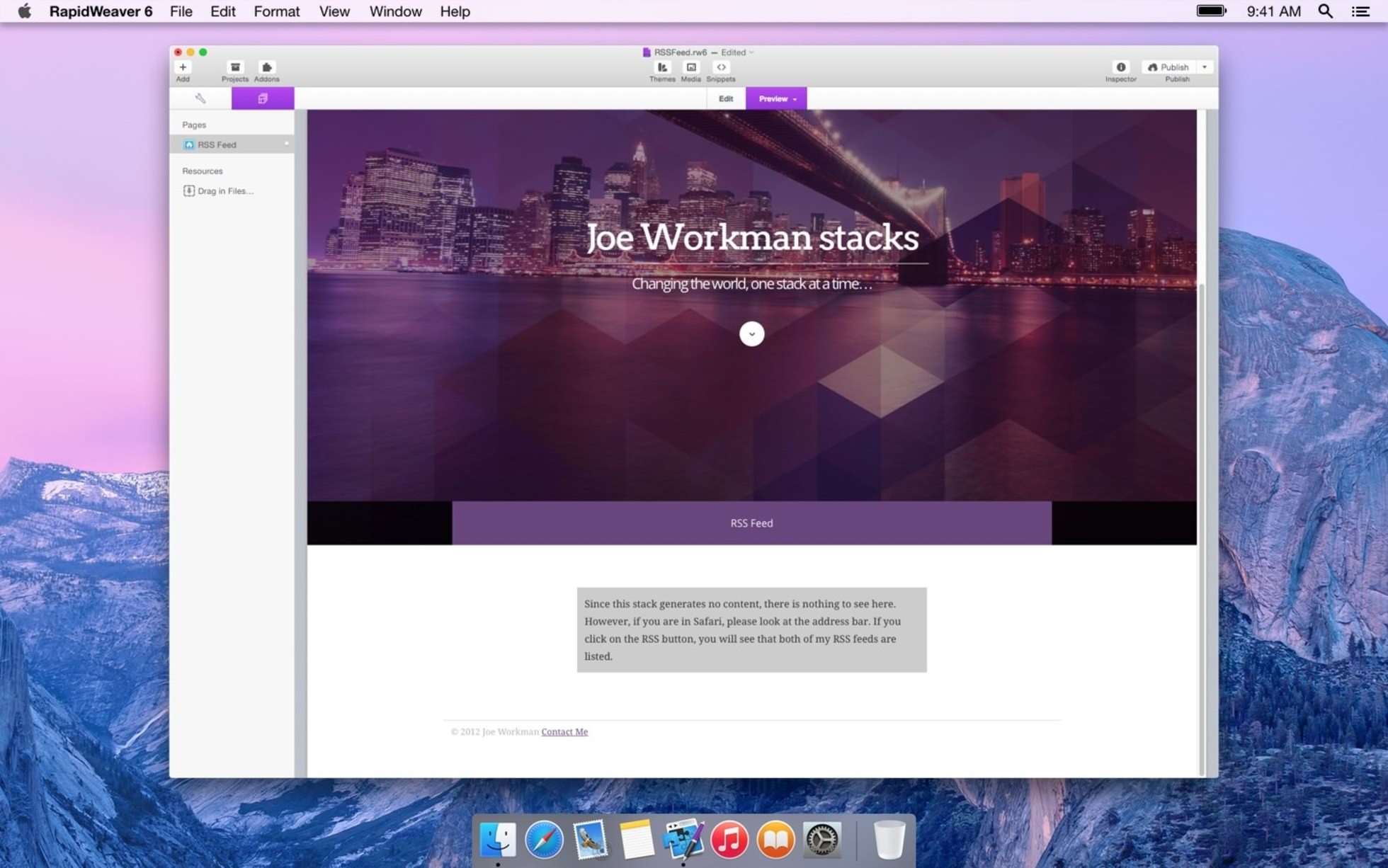This screenshot has width=1388, height=868.
Task: Open the Snippets code icon
Action: click(721, 67)
